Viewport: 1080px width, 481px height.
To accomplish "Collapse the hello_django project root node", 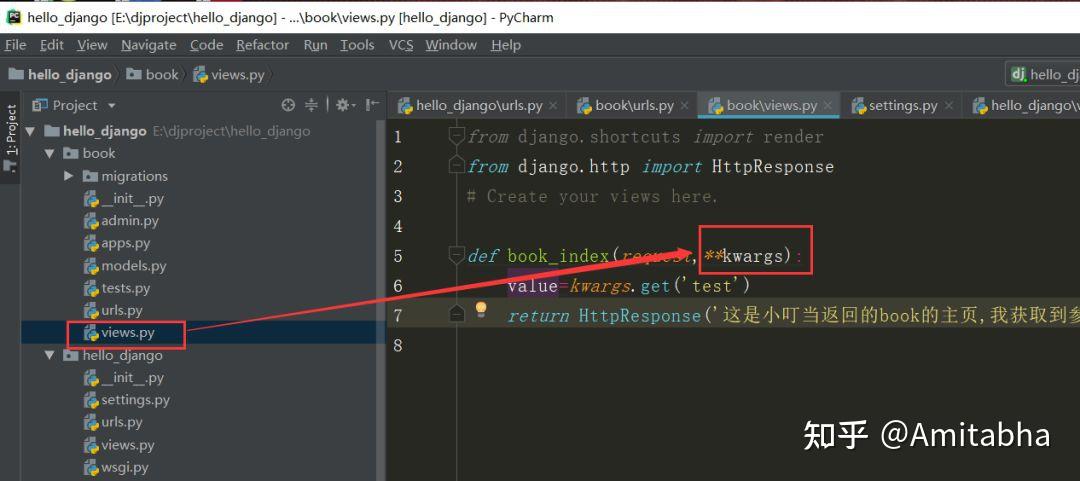I will pyautogui.click(x=30, y=131).
